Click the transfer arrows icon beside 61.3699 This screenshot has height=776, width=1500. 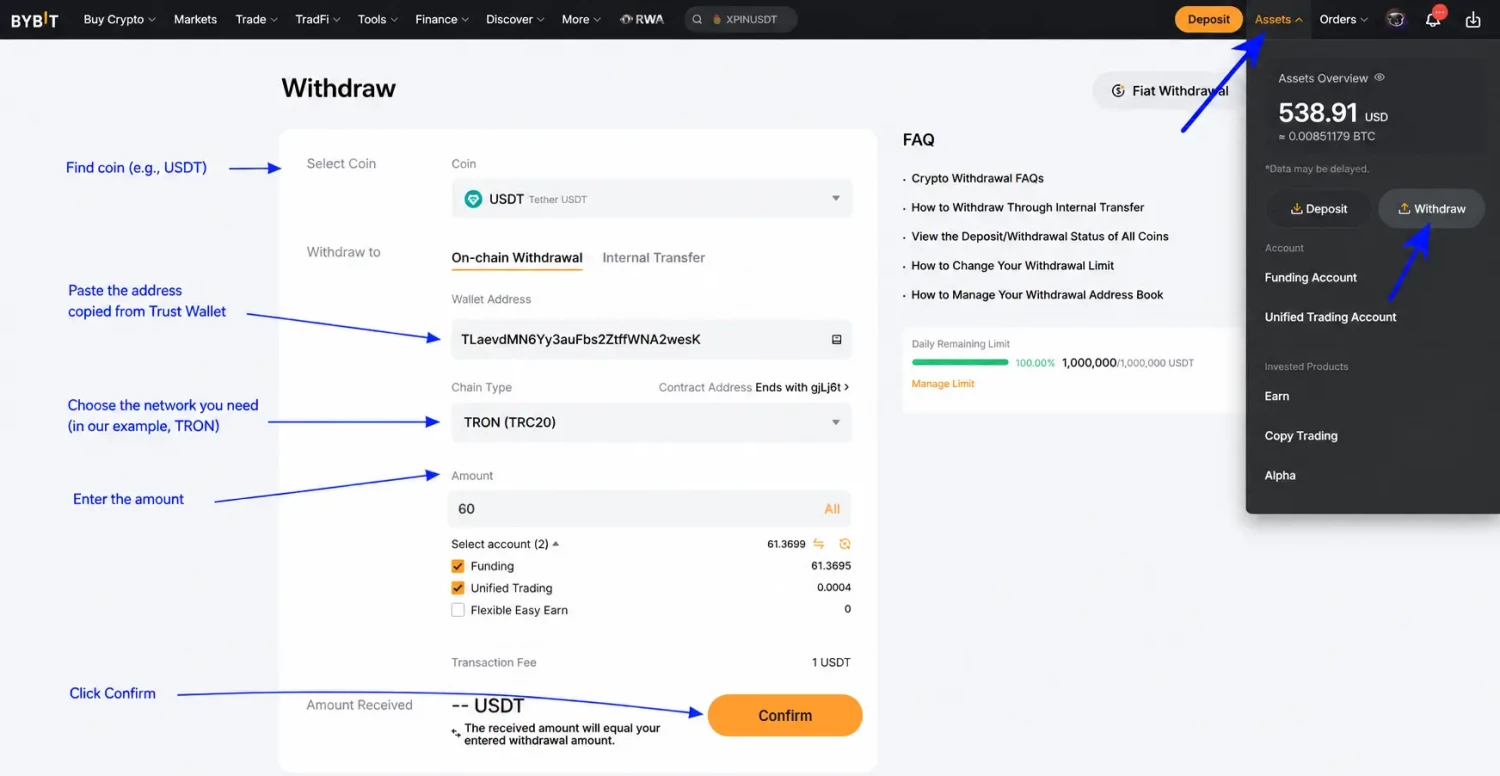[818, 544]
